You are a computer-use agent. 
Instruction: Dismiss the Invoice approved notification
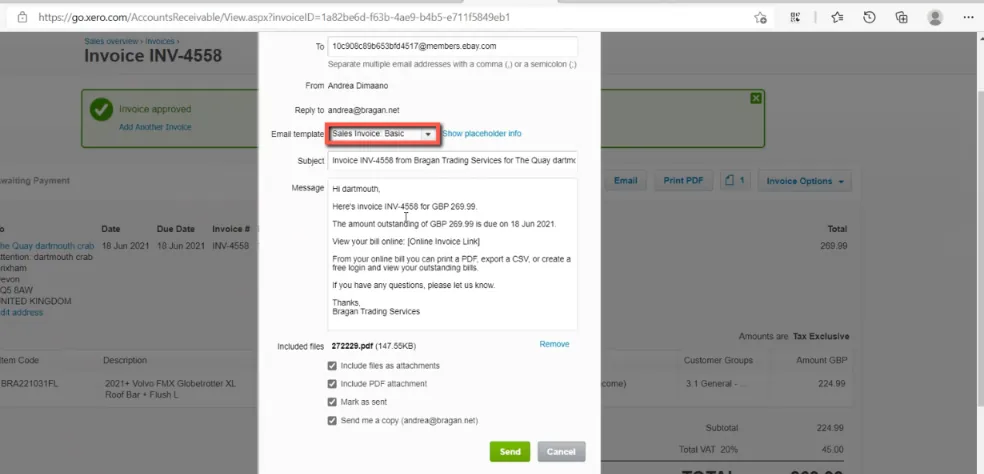pyautogui.click(x=756, y=98)
